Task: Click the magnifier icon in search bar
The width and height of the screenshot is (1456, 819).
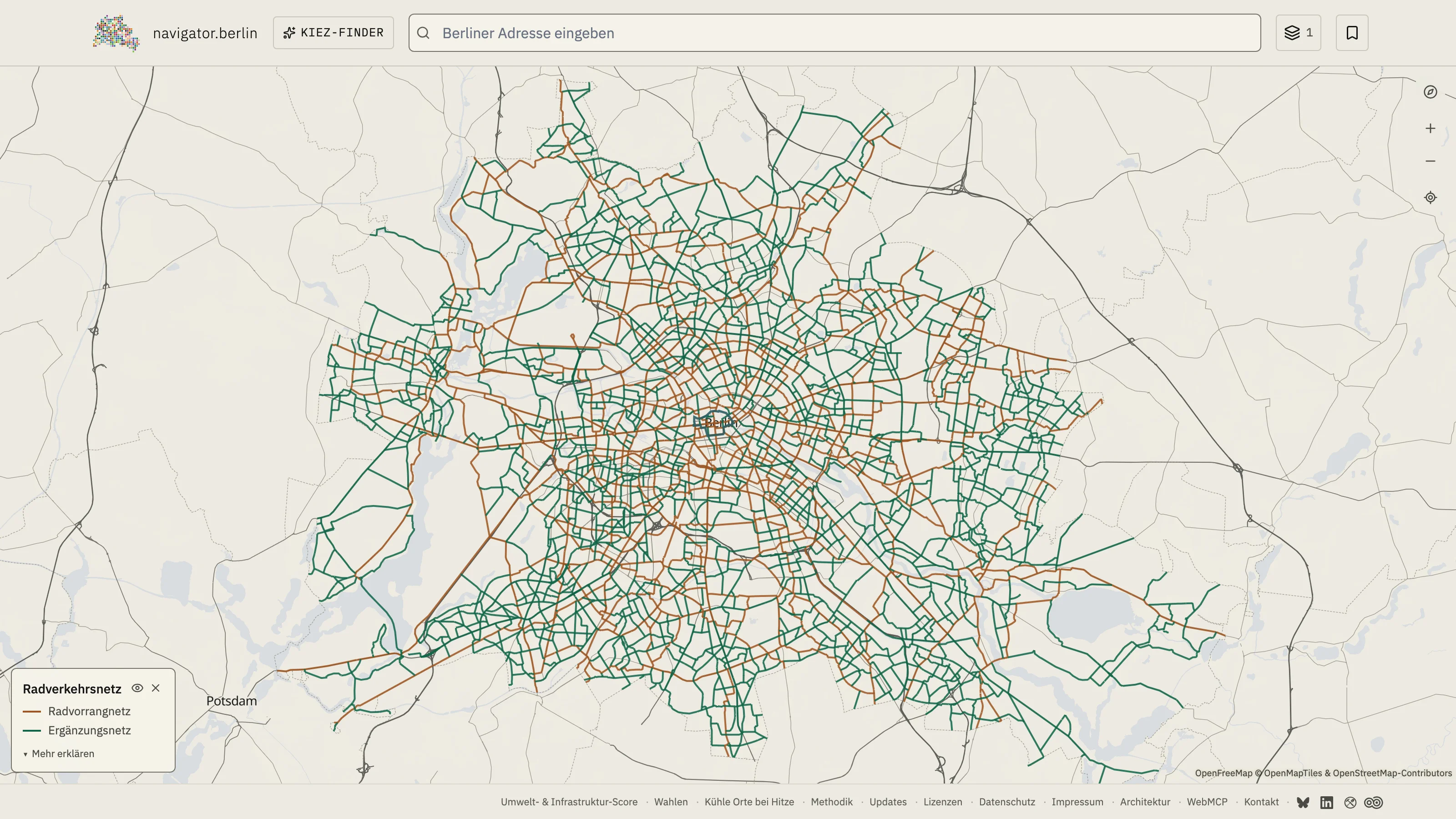Action: 423,33
